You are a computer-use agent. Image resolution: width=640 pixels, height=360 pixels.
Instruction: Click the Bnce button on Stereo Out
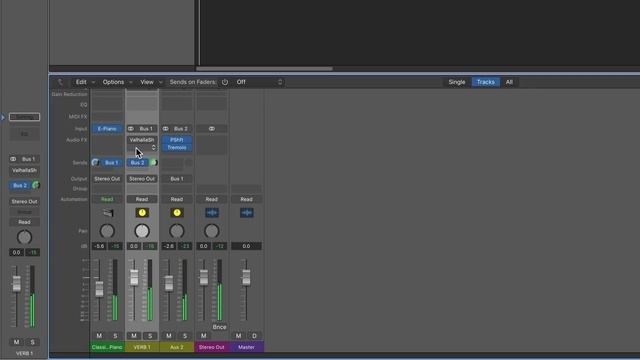(x=219, y=327)
